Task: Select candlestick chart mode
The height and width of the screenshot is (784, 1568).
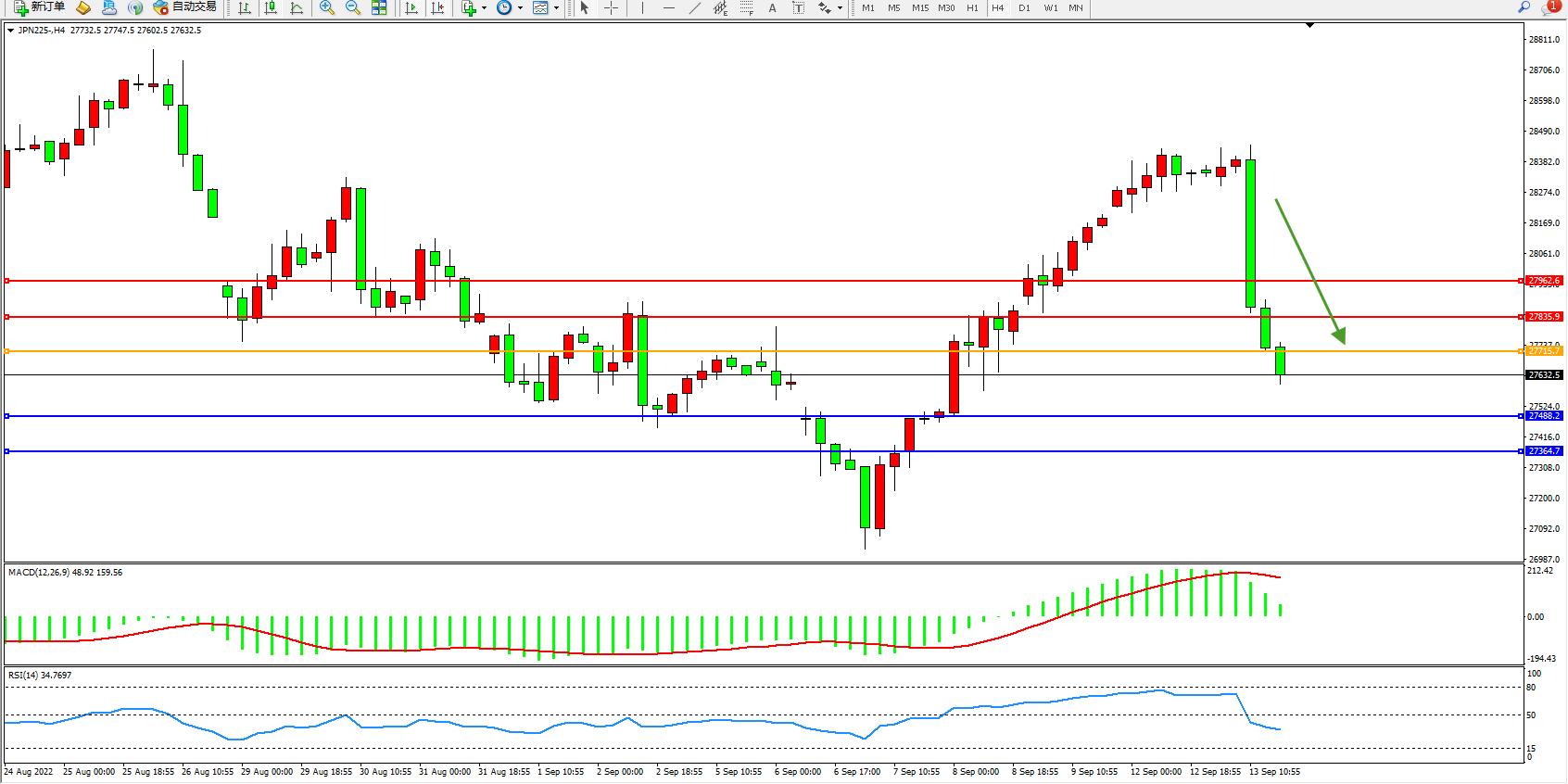Action: (x=271, y=7)
